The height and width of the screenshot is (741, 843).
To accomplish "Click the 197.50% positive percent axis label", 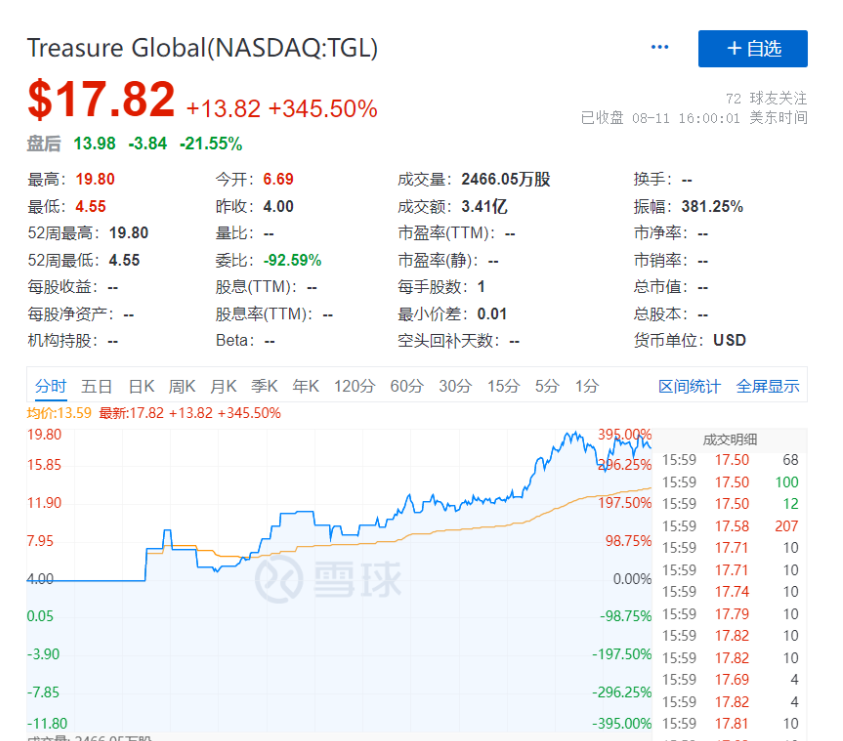I will [625, 503].
